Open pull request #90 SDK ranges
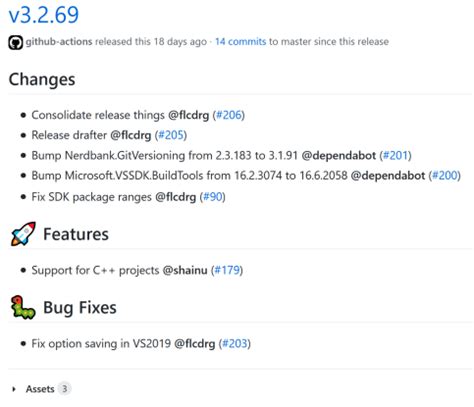474x407 pixels. click(212, 197)
